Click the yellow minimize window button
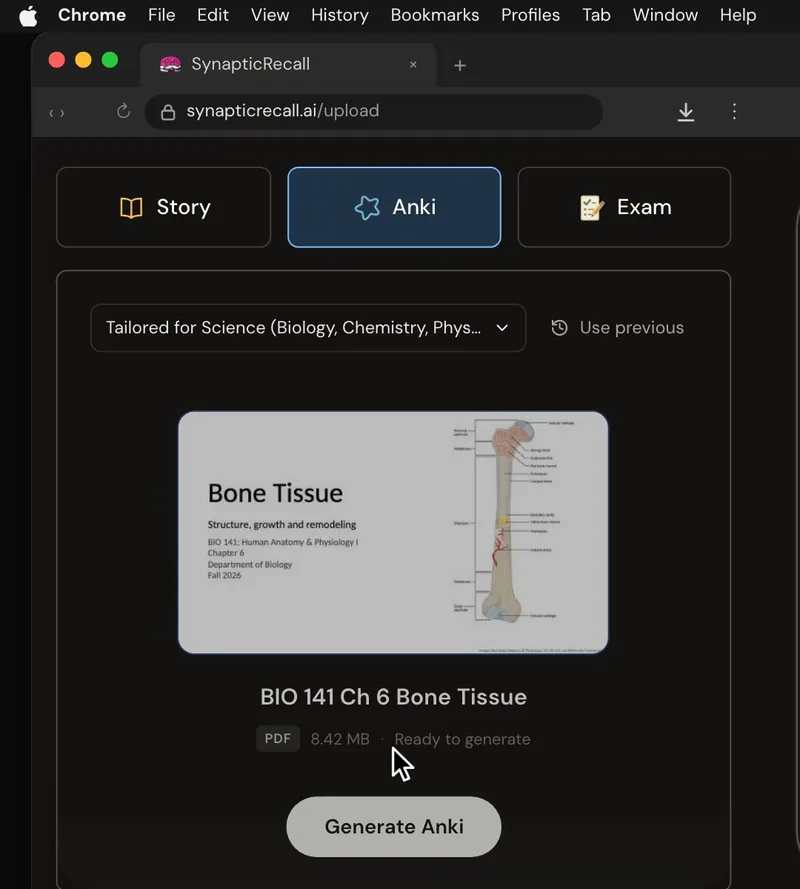The height and width of the screenshot is (889, 800). (x=83, y=60)
